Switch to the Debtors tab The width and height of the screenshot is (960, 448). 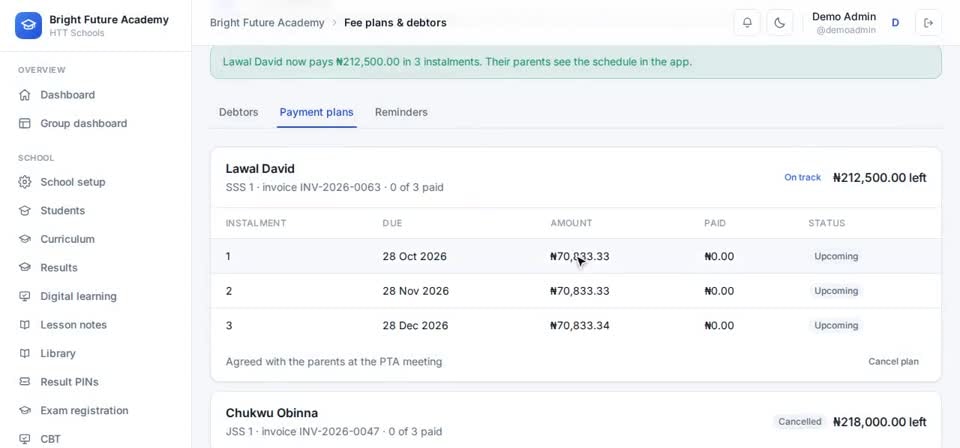click(238, 113)
